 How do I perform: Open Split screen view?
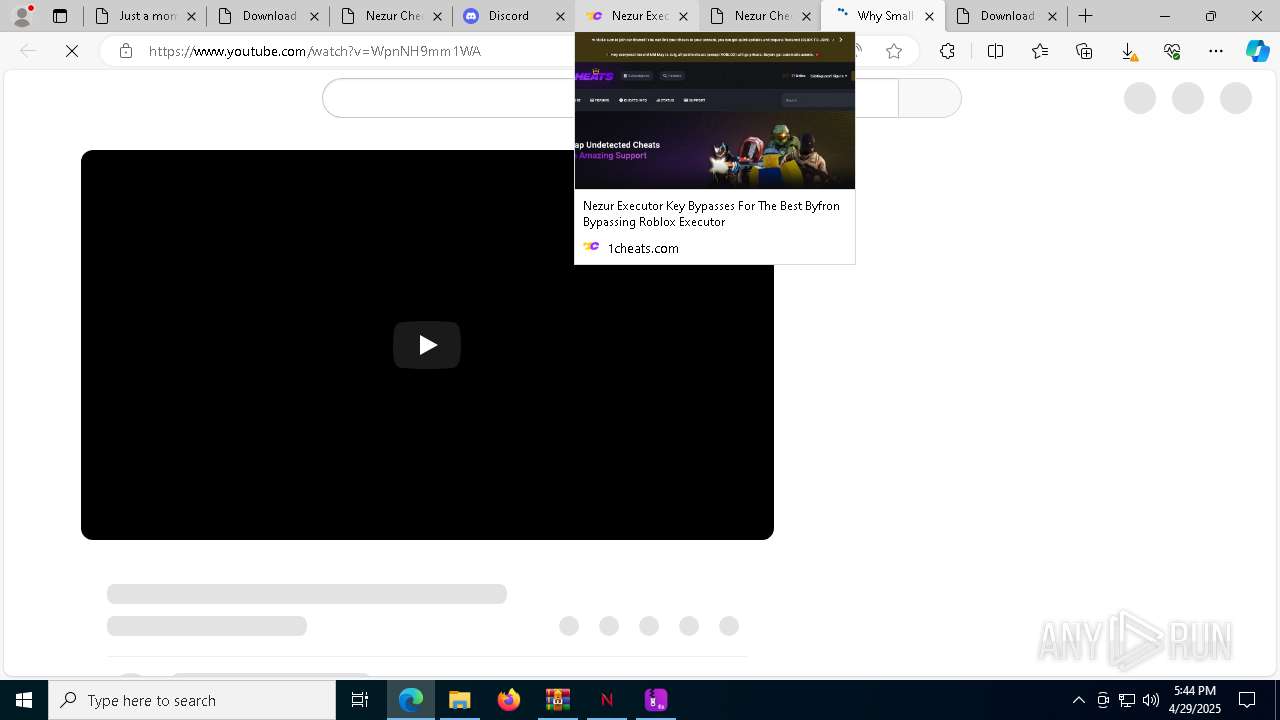click(x=995, y=51)
